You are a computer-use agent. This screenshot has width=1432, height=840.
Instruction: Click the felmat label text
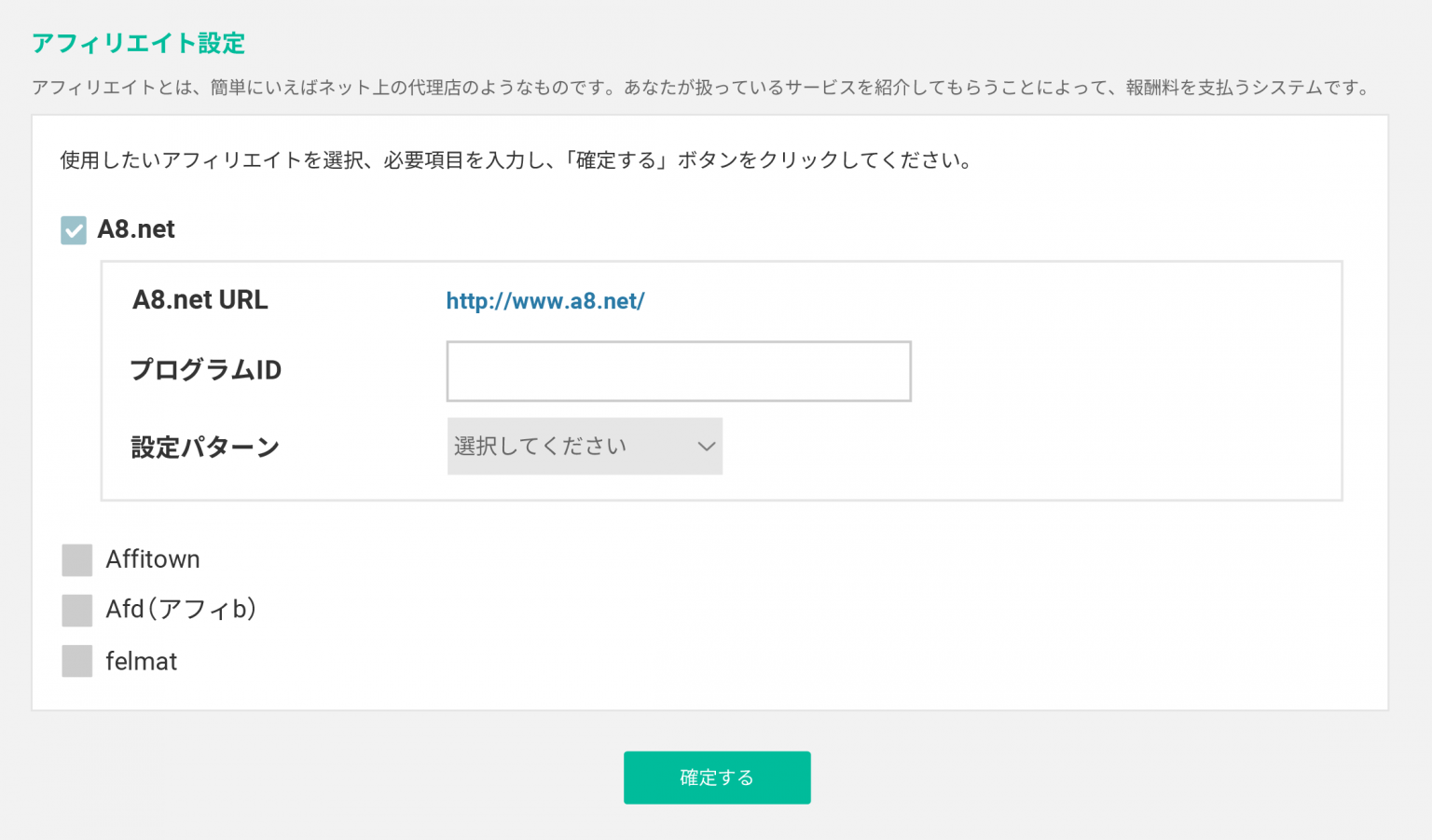141,661
